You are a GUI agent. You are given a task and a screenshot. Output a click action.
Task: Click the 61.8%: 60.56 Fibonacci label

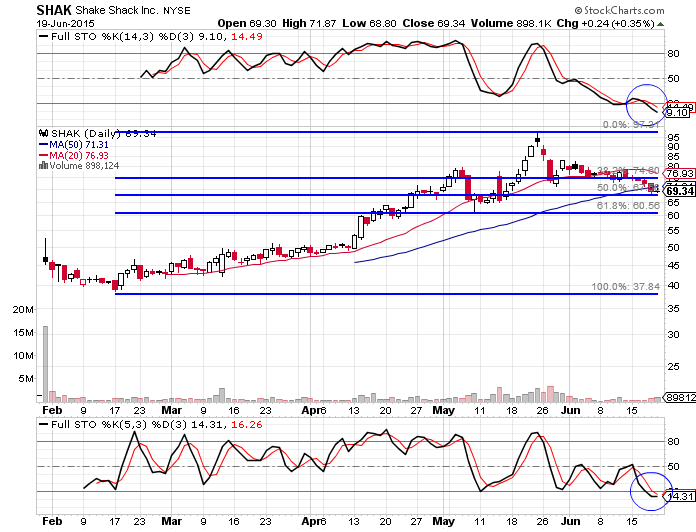(628, 206)
